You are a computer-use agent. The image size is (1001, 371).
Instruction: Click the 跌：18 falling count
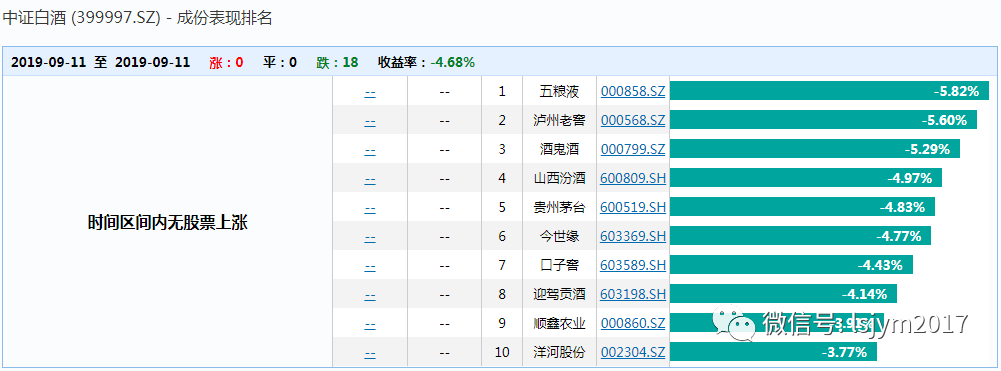pyautogui.click(x=337, y=62)
